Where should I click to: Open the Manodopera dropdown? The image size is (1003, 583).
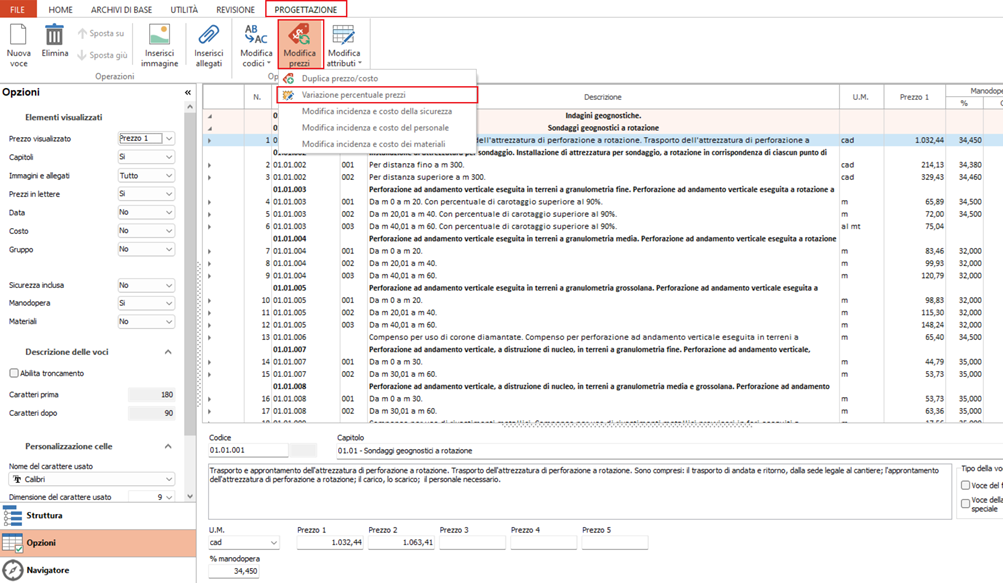click(169, 303)
